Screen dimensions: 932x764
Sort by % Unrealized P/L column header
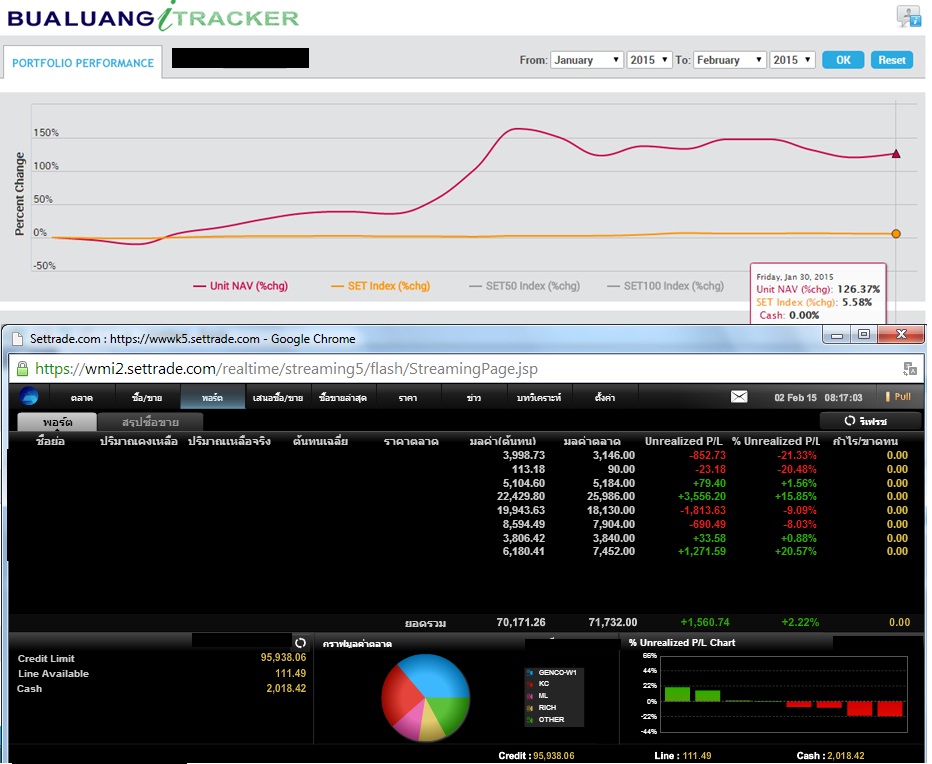tap(776, 441)
